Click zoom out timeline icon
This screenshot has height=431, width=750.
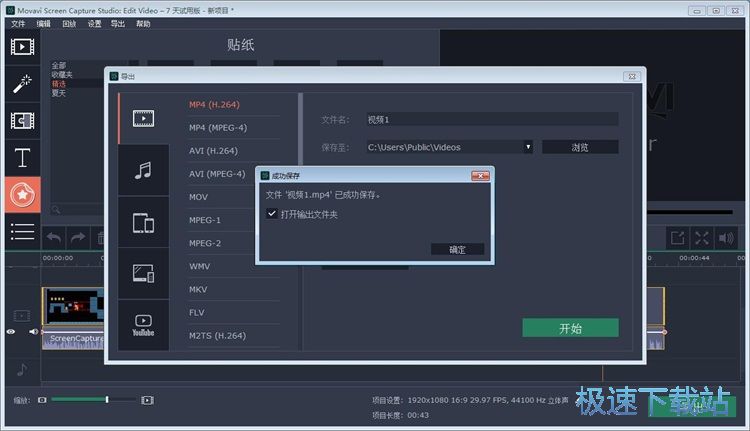[x=42, y=400]
